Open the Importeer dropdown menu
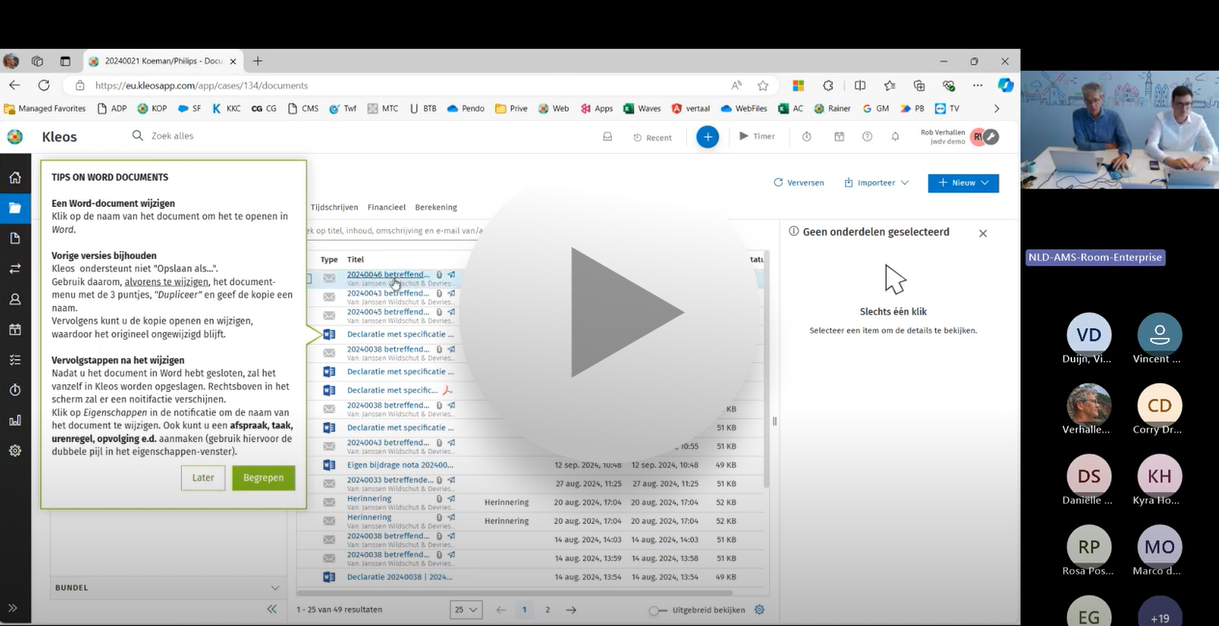 (876, 183)
